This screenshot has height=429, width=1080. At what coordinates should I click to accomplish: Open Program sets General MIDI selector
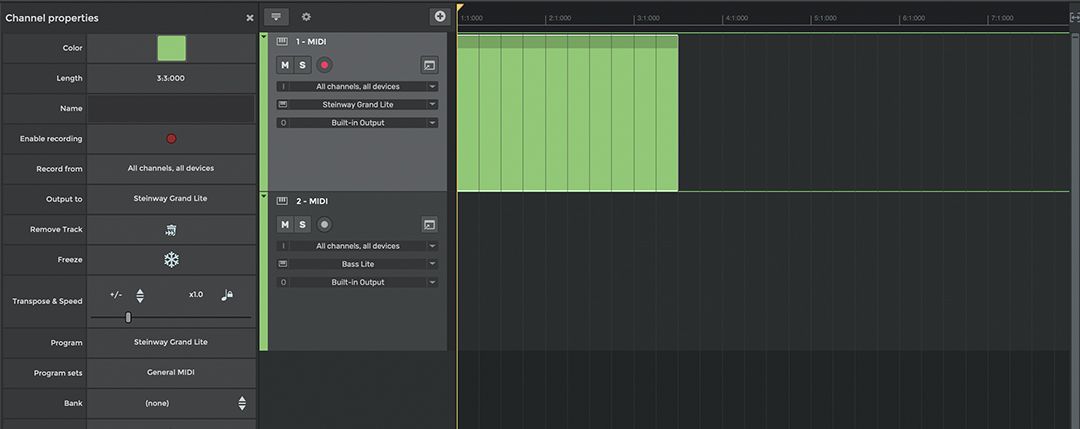click(x=171, y=373)
